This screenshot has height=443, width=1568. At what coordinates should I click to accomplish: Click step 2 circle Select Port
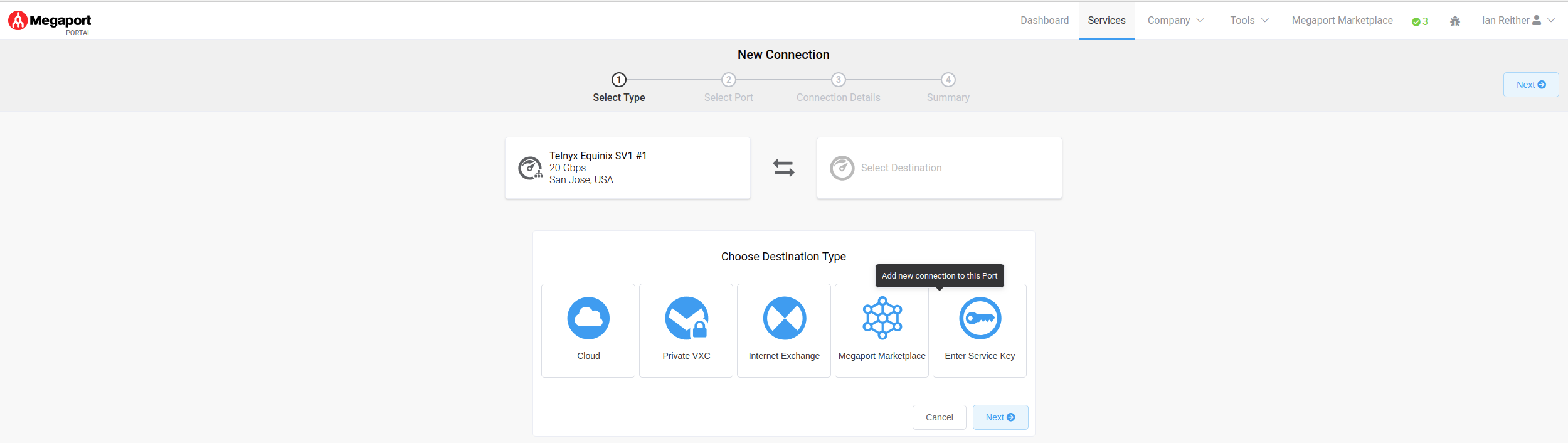728,80
